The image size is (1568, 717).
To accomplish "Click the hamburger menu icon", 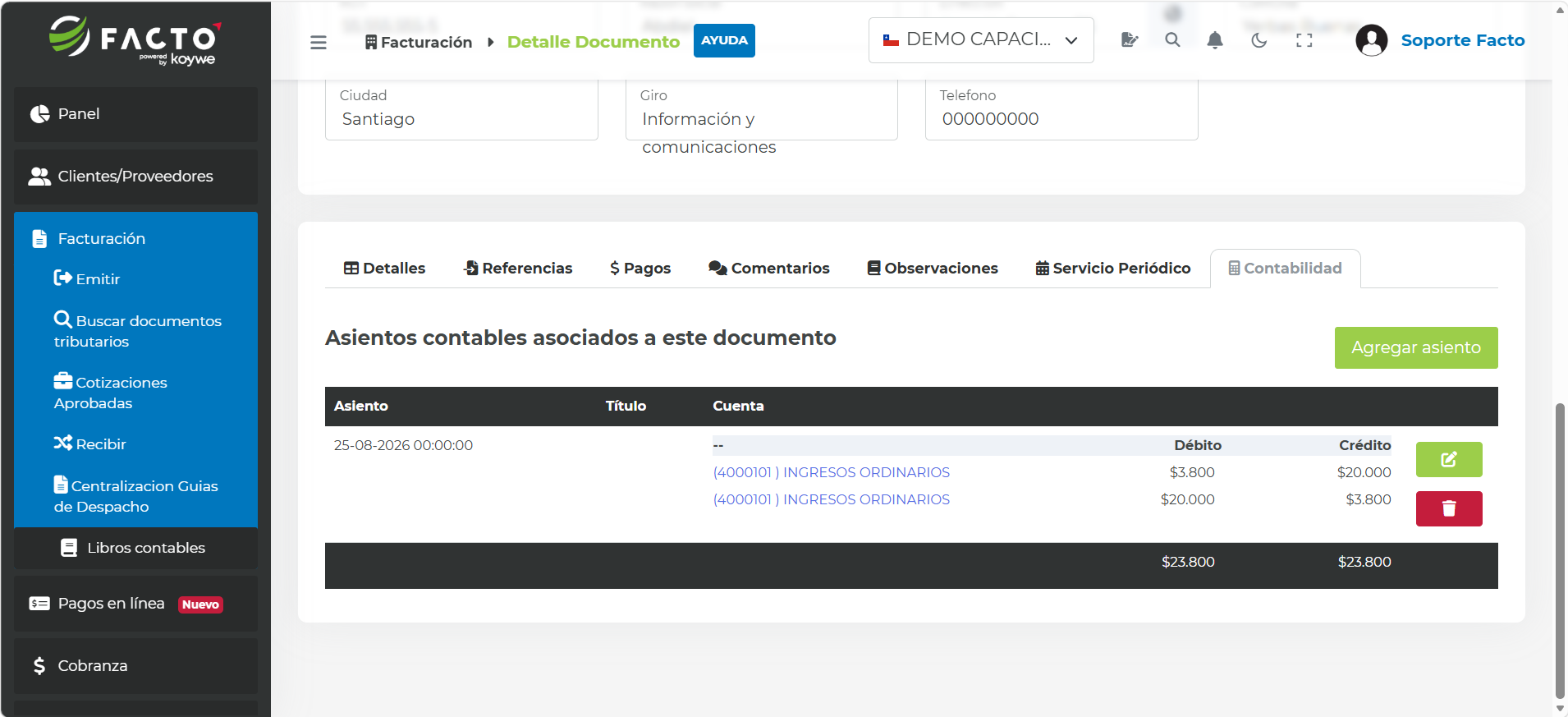I will (x=319, y=42).
